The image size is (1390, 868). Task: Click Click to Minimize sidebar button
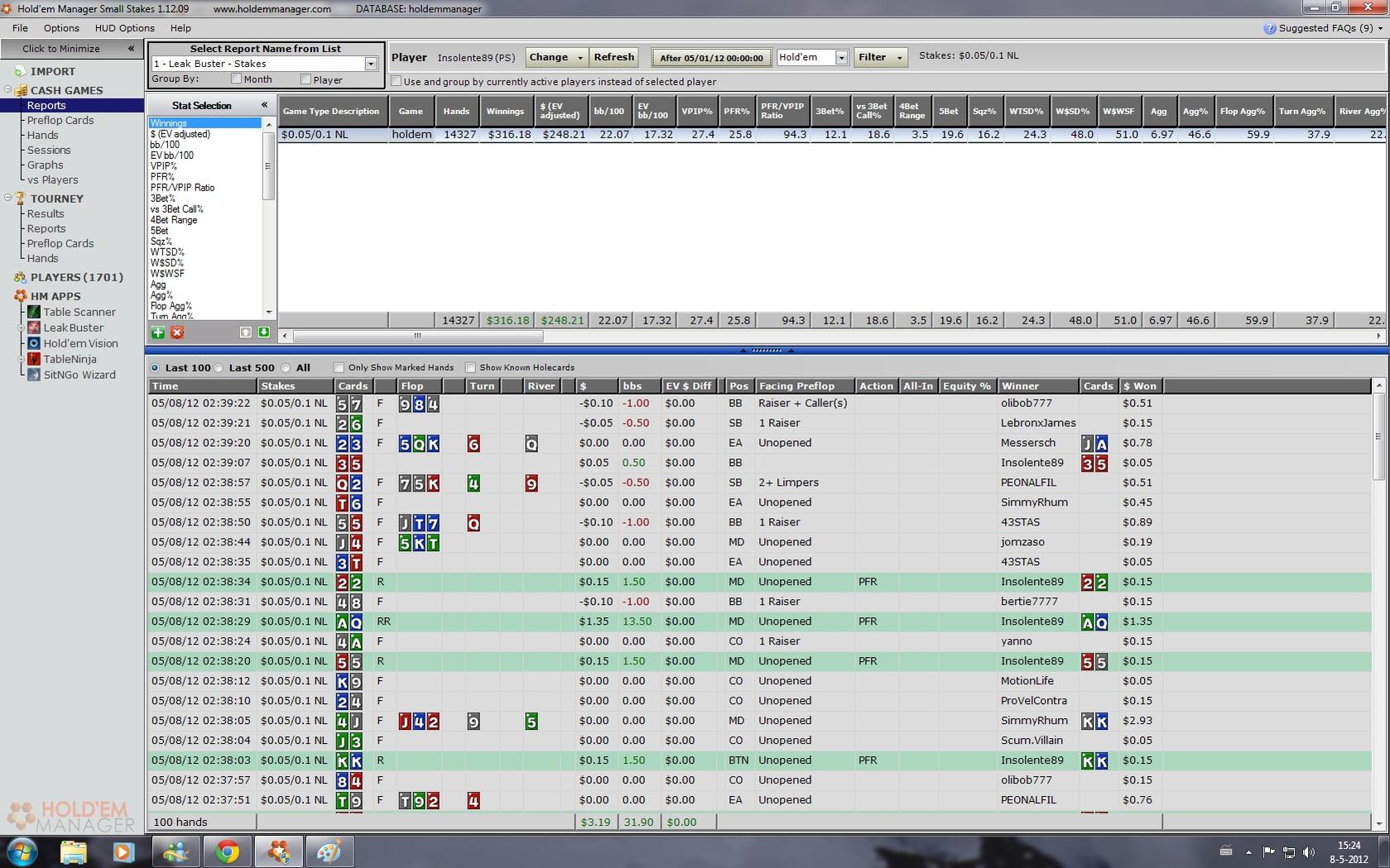click(71, 49)
